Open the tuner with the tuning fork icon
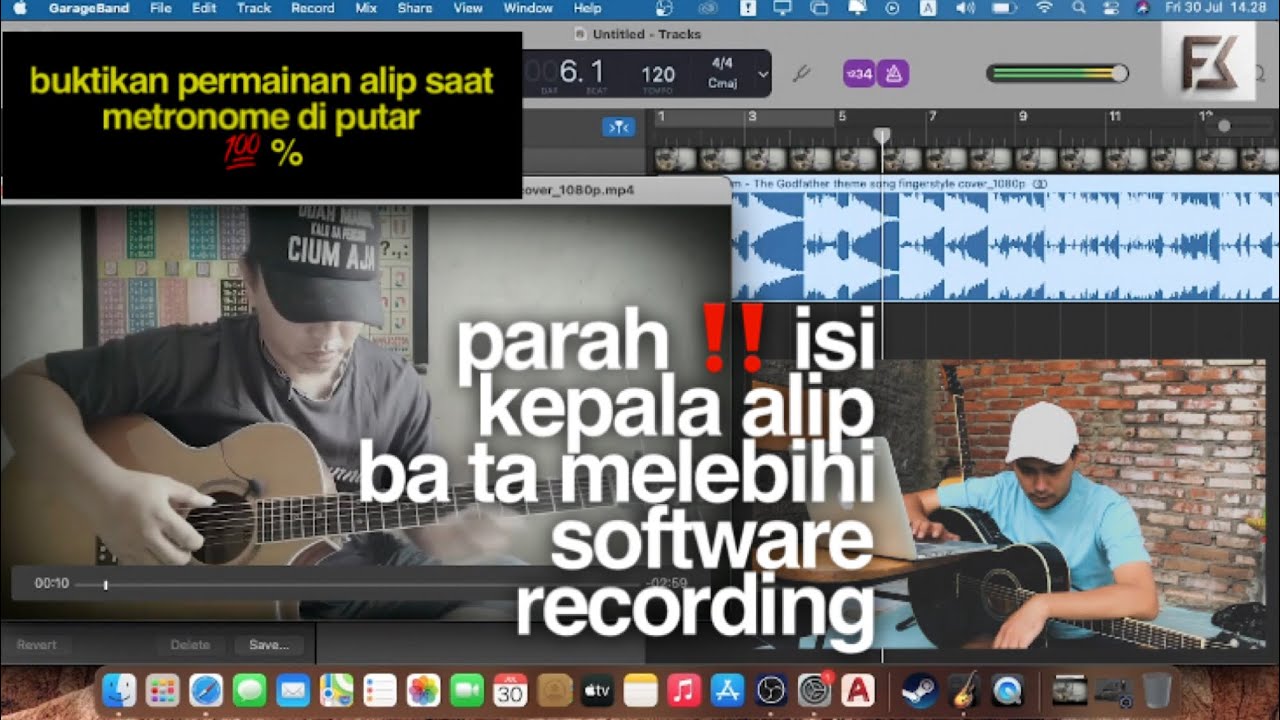This screenshot has height=720, width=1280. pos(801,74)
